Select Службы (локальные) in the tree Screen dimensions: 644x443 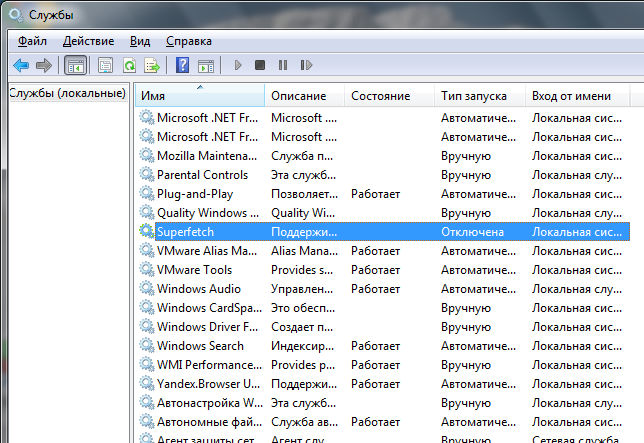pyautogui.click(x=67, y=93)
